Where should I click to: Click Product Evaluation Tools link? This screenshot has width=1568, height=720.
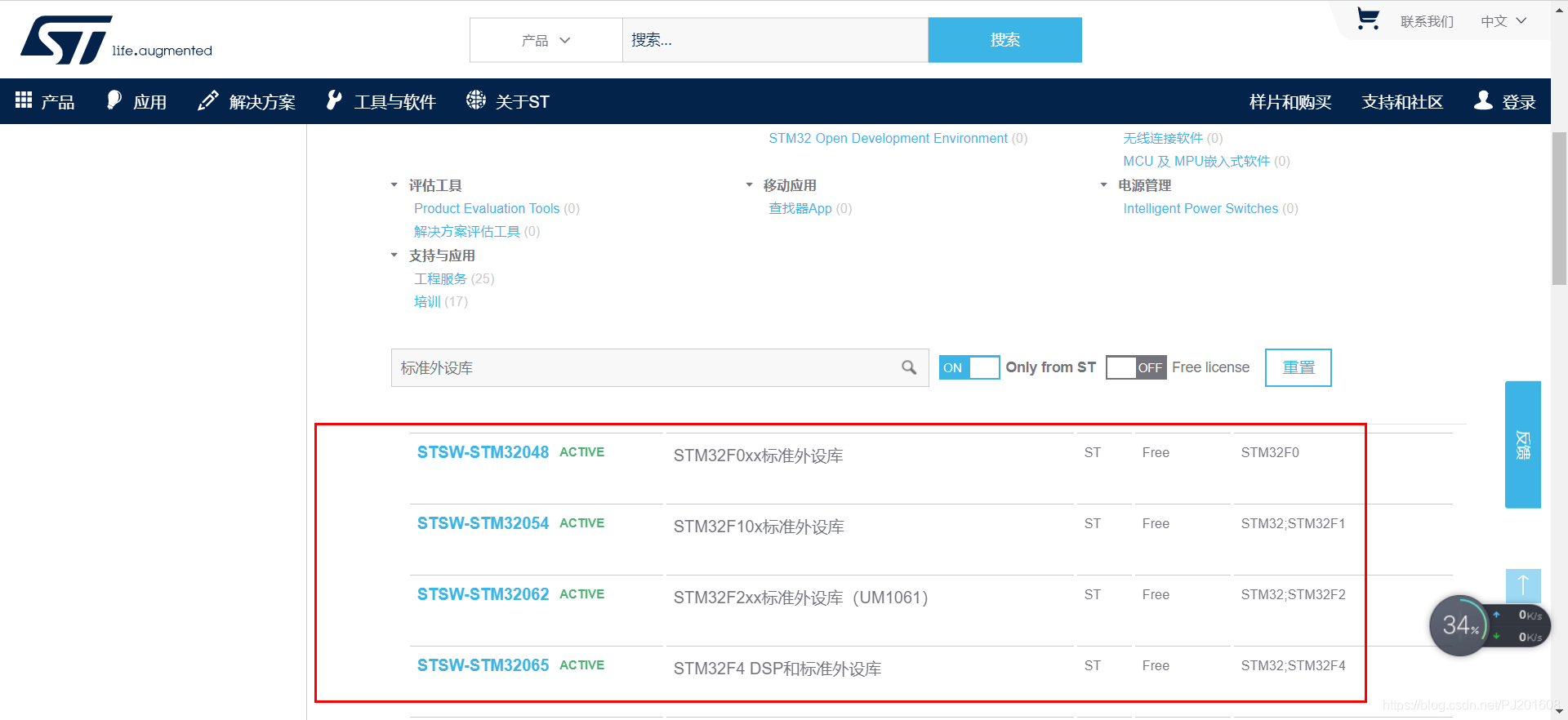tap(487, 208)
